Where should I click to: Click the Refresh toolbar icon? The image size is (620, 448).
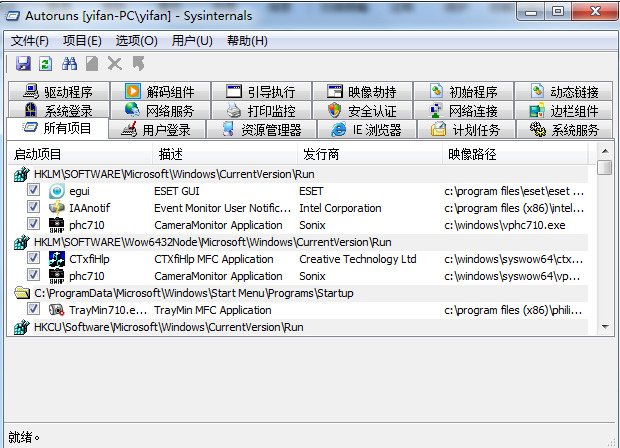(x=45, y=63)
